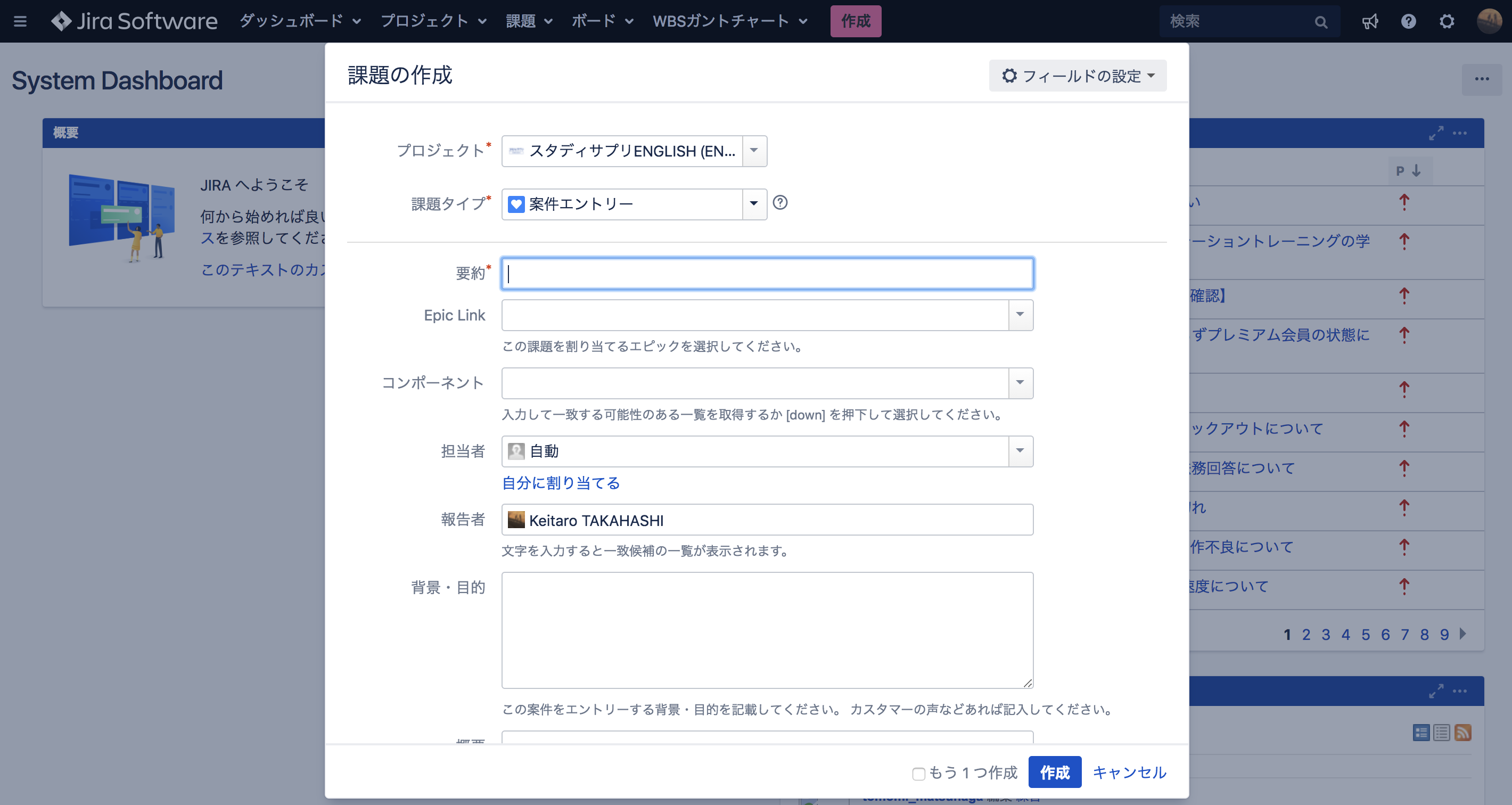Image resolution: width=1512 pixels, height=805 pixels.
Task: Click the System Dashboard title
Action: [x=117, y=80]
